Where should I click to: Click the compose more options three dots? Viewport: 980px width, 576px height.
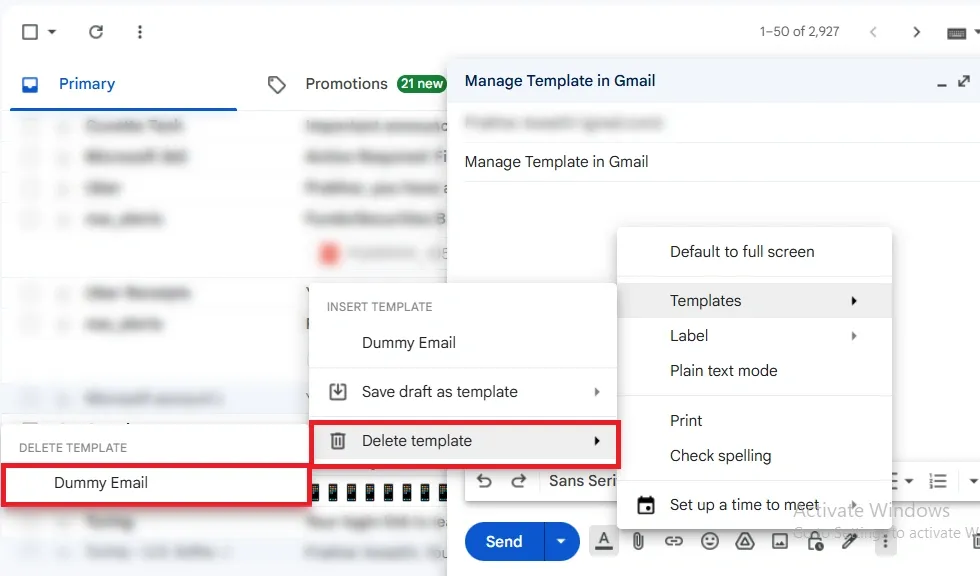(885, 542)
